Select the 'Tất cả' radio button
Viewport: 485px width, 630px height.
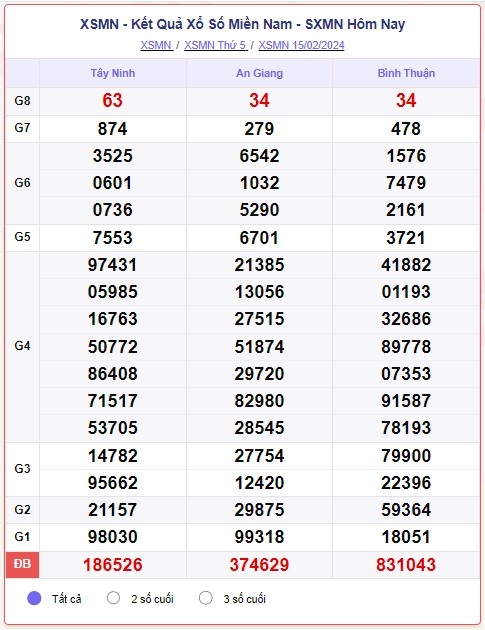pos(34,598)
